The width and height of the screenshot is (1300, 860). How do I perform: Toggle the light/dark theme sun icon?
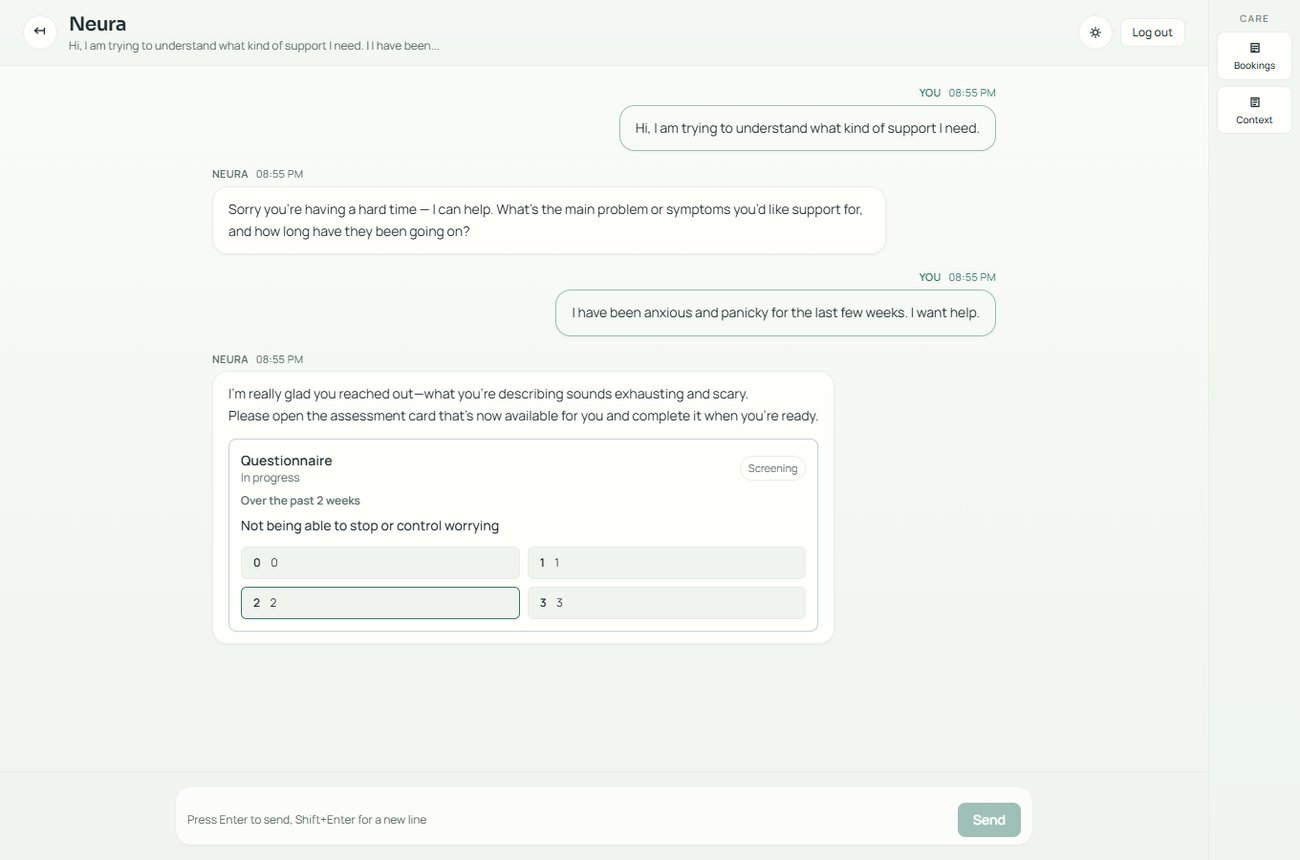(1095, 32)
